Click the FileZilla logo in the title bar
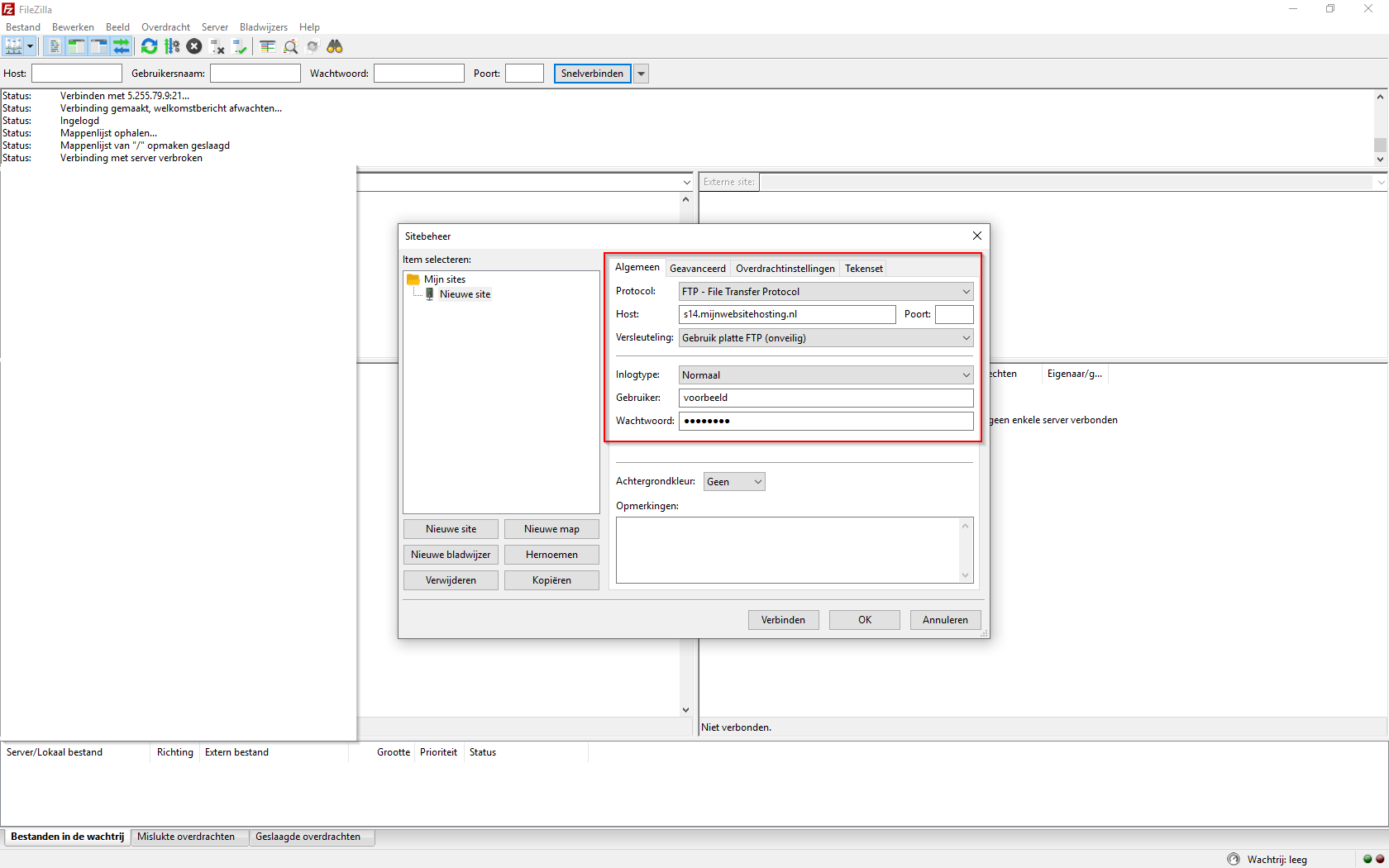Image resolution: width=1389 pixels, height=868 pixels. coord(8,9)
